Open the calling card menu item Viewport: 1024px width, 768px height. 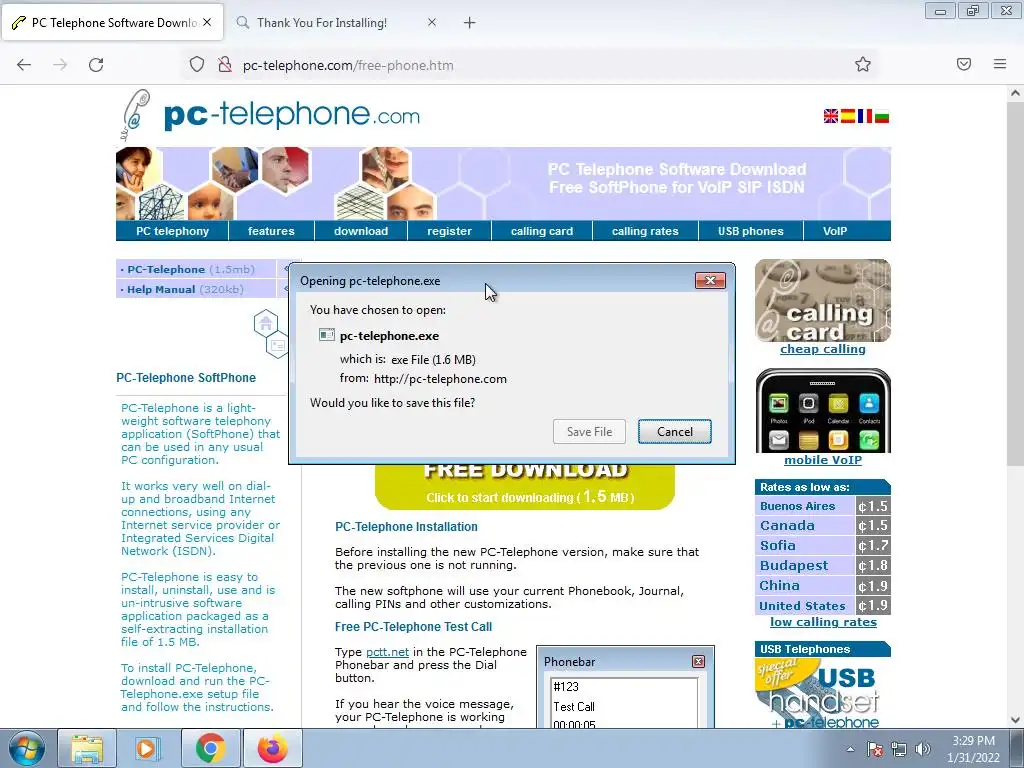[x=541, y=231]
